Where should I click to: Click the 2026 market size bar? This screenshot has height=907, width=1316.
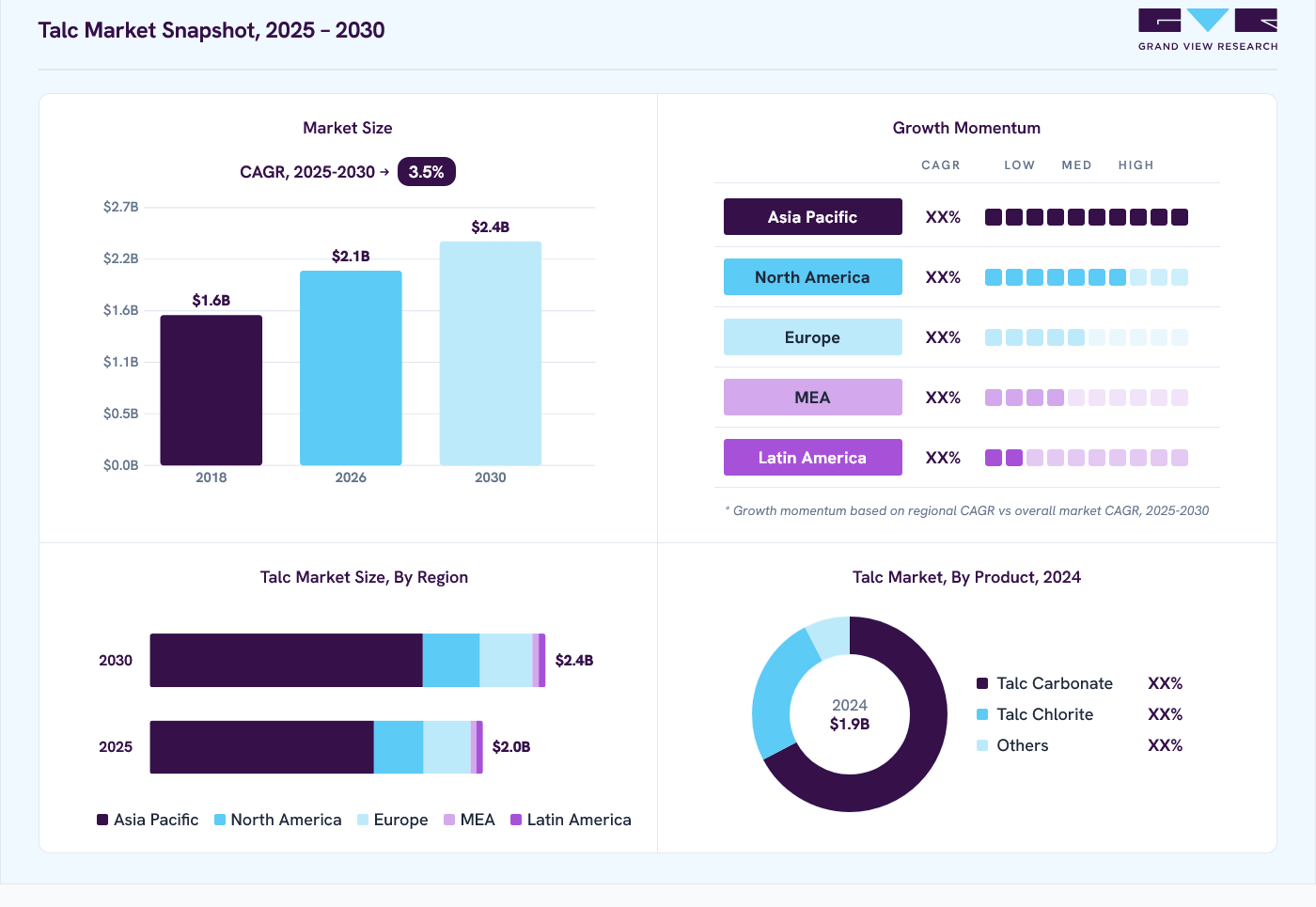click(351, 368)
